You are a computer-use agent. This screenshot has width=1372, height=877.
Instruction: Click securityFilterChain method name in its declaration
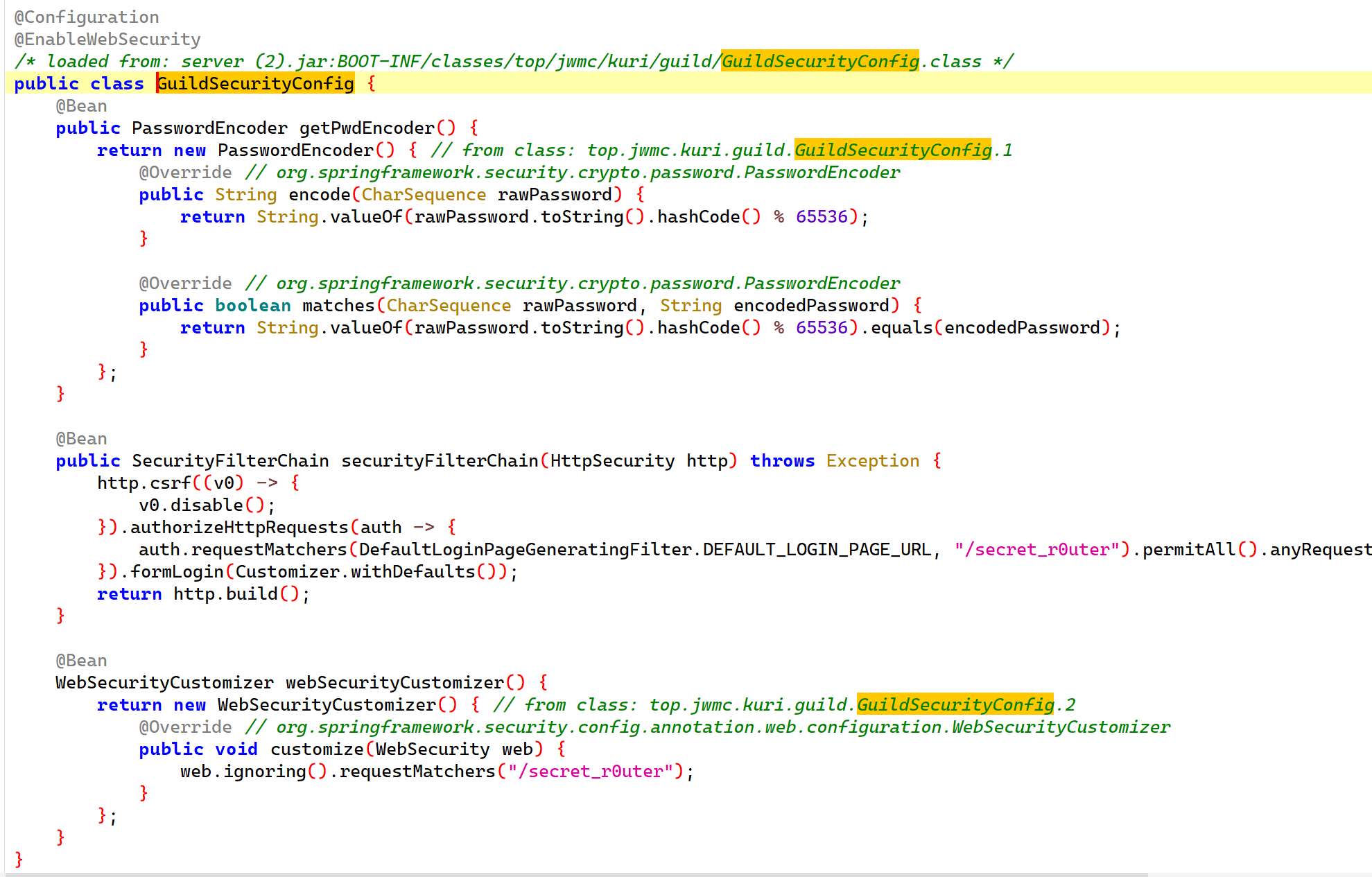(440, 461)
